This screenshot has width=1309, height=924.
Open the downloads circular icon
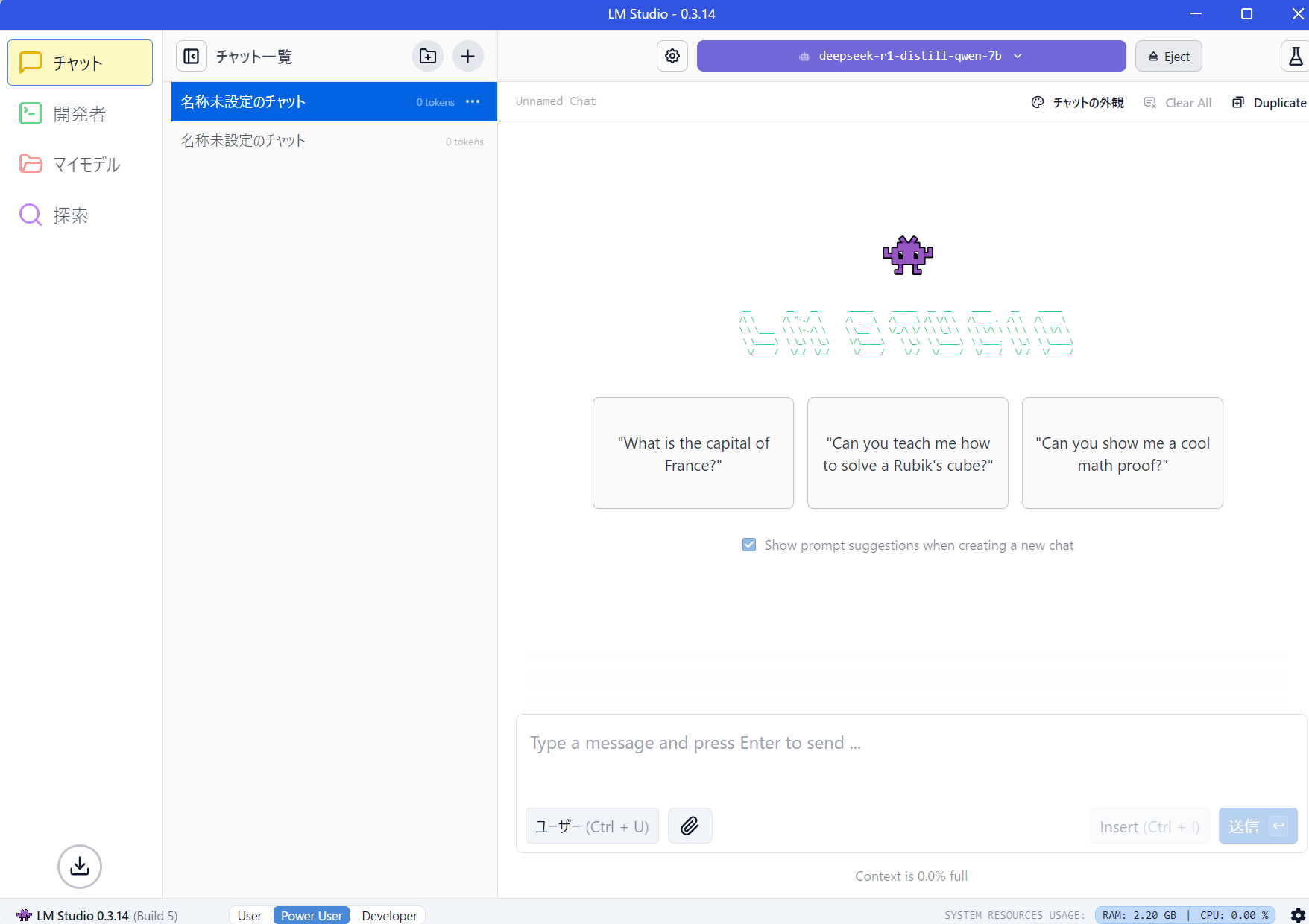80,866
